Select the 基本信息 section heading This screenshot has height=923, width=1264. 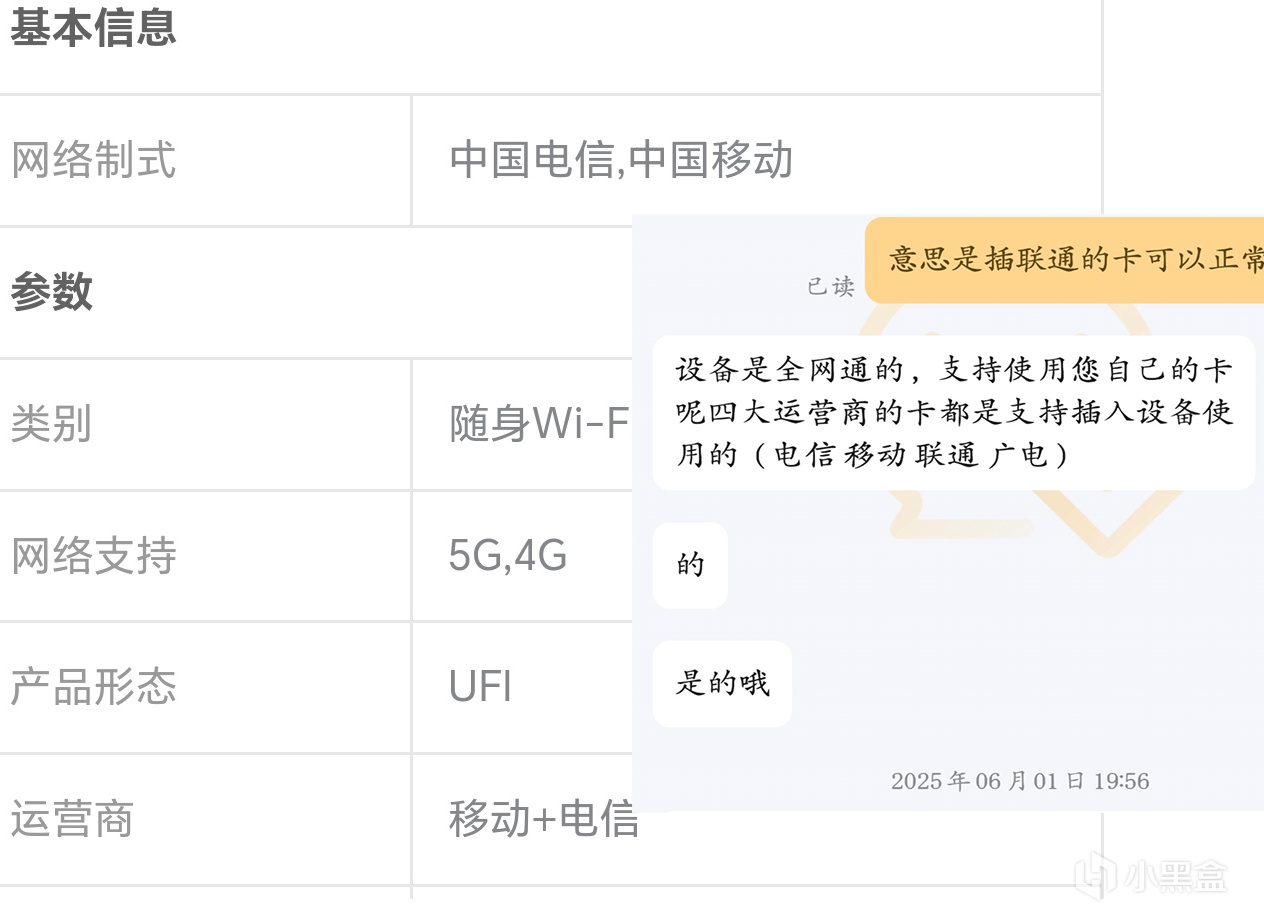pos(93,27)
